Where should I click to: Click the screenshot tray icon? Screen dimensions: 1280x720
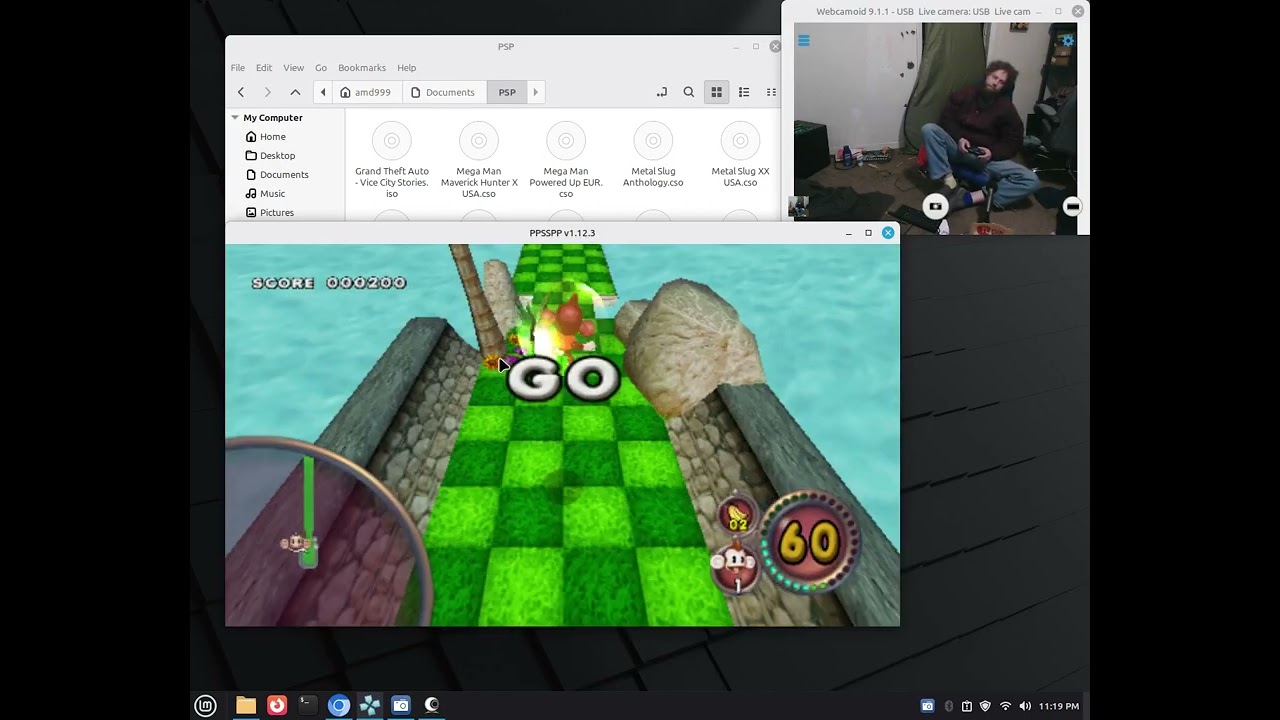point(927,706)
